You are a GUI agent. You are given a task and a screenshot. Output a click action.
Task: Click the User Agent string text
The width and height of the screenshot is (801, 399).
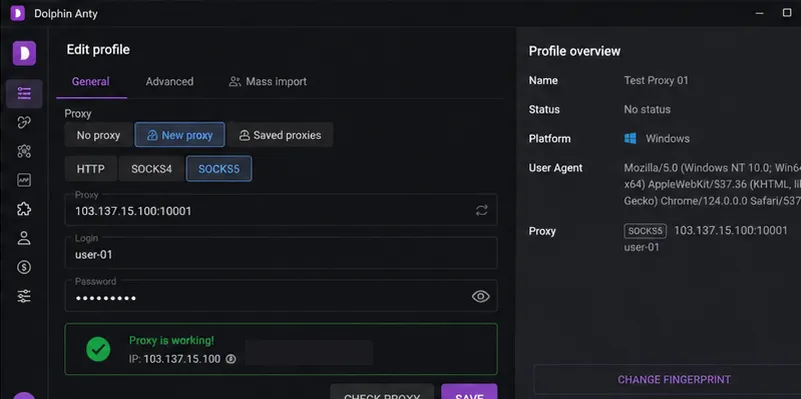(x=712, y=184)
